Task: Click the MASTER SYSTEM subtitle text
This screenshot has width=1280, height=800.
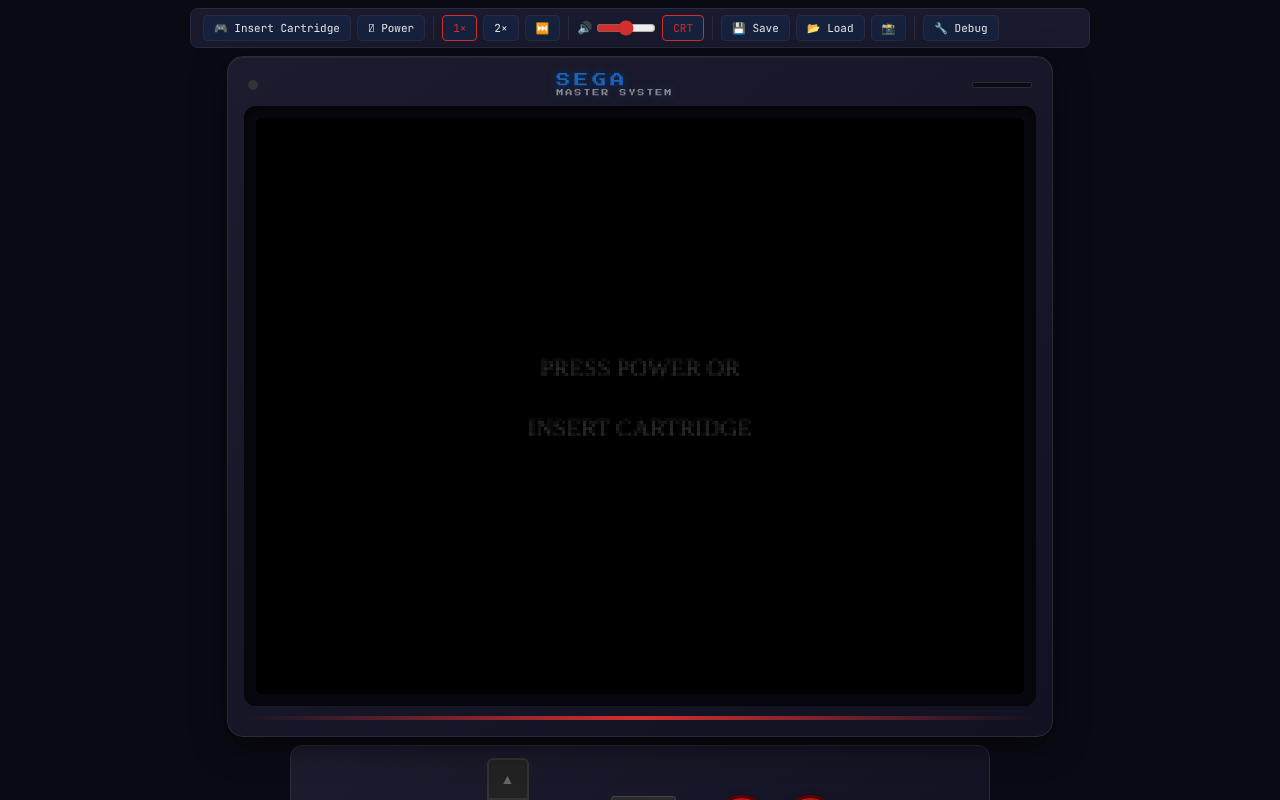Action: point(614,93)
